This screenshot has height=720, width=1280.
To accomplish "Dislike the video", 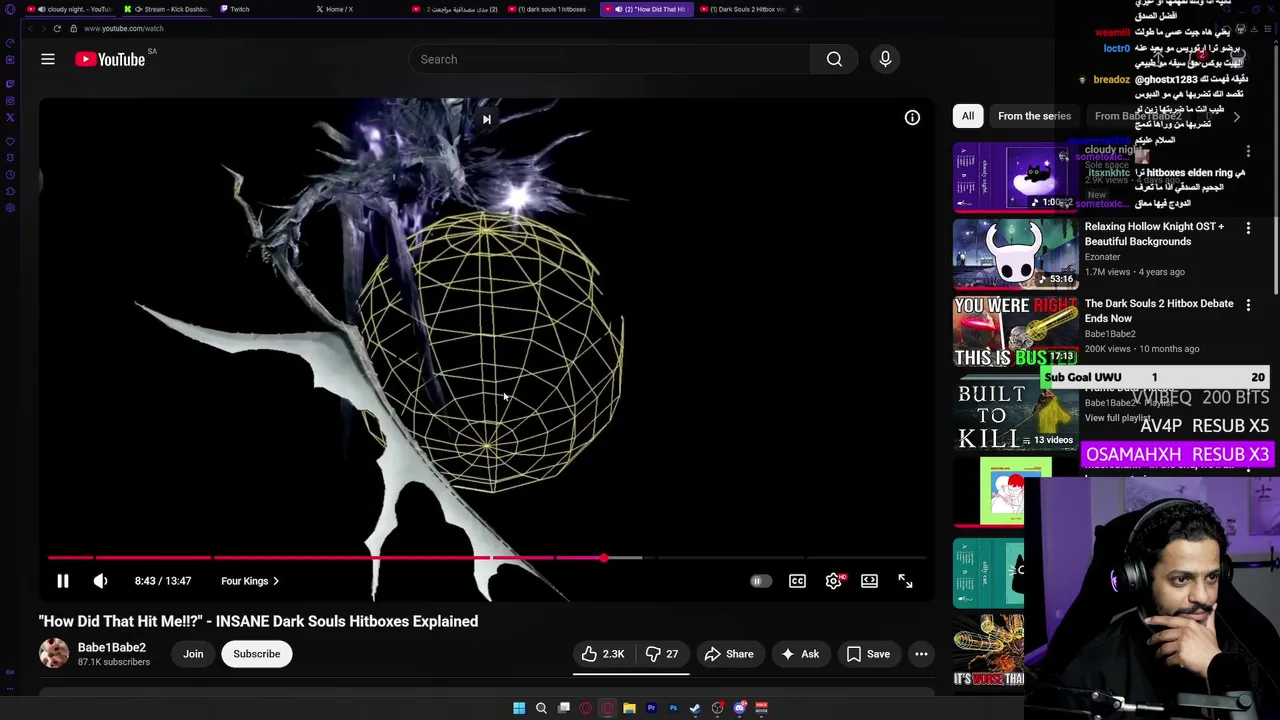I will tap(662, 654).
